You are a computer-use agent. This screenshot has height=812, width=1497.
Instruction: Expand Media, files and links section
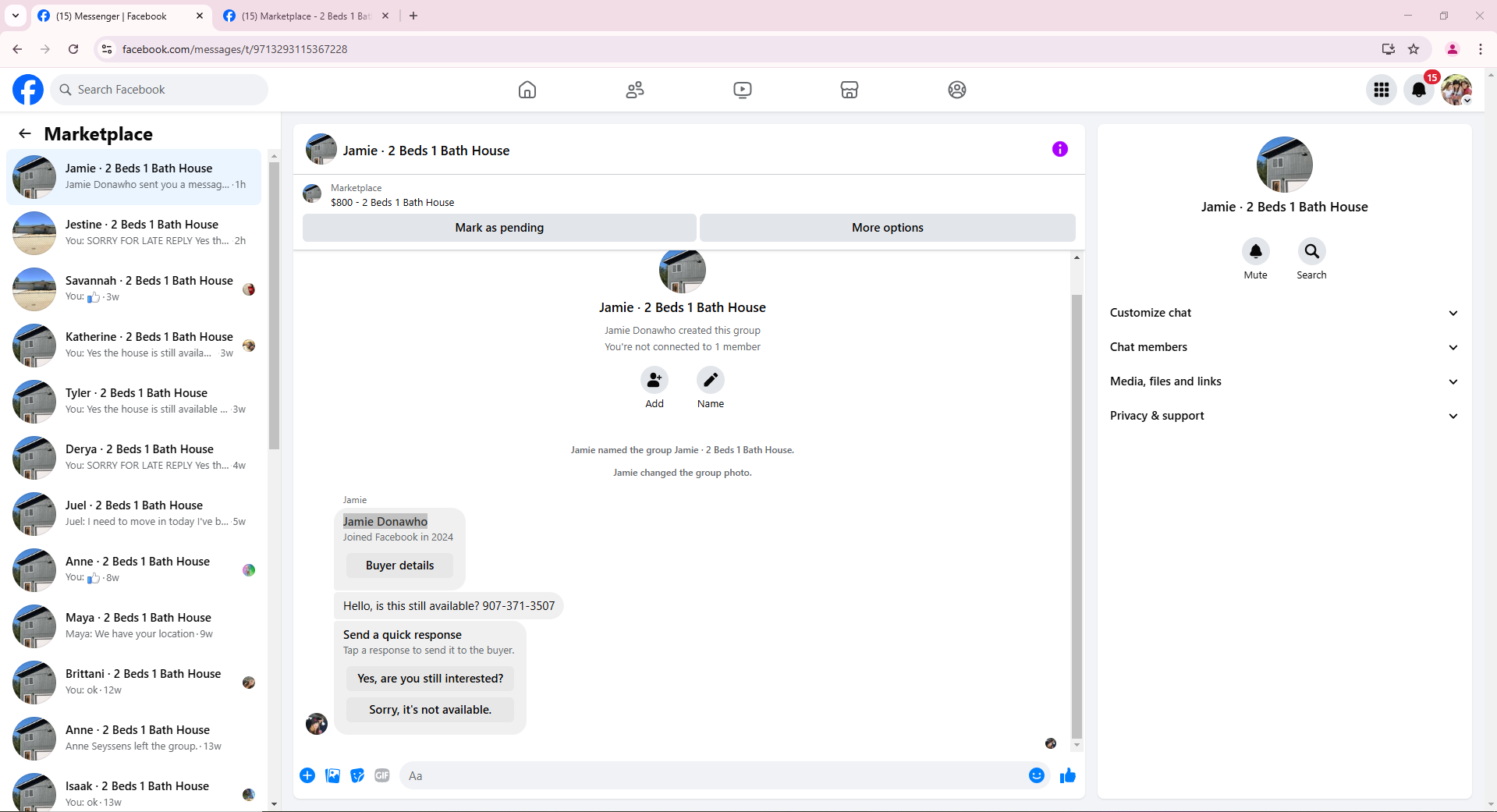point(1284,381)
